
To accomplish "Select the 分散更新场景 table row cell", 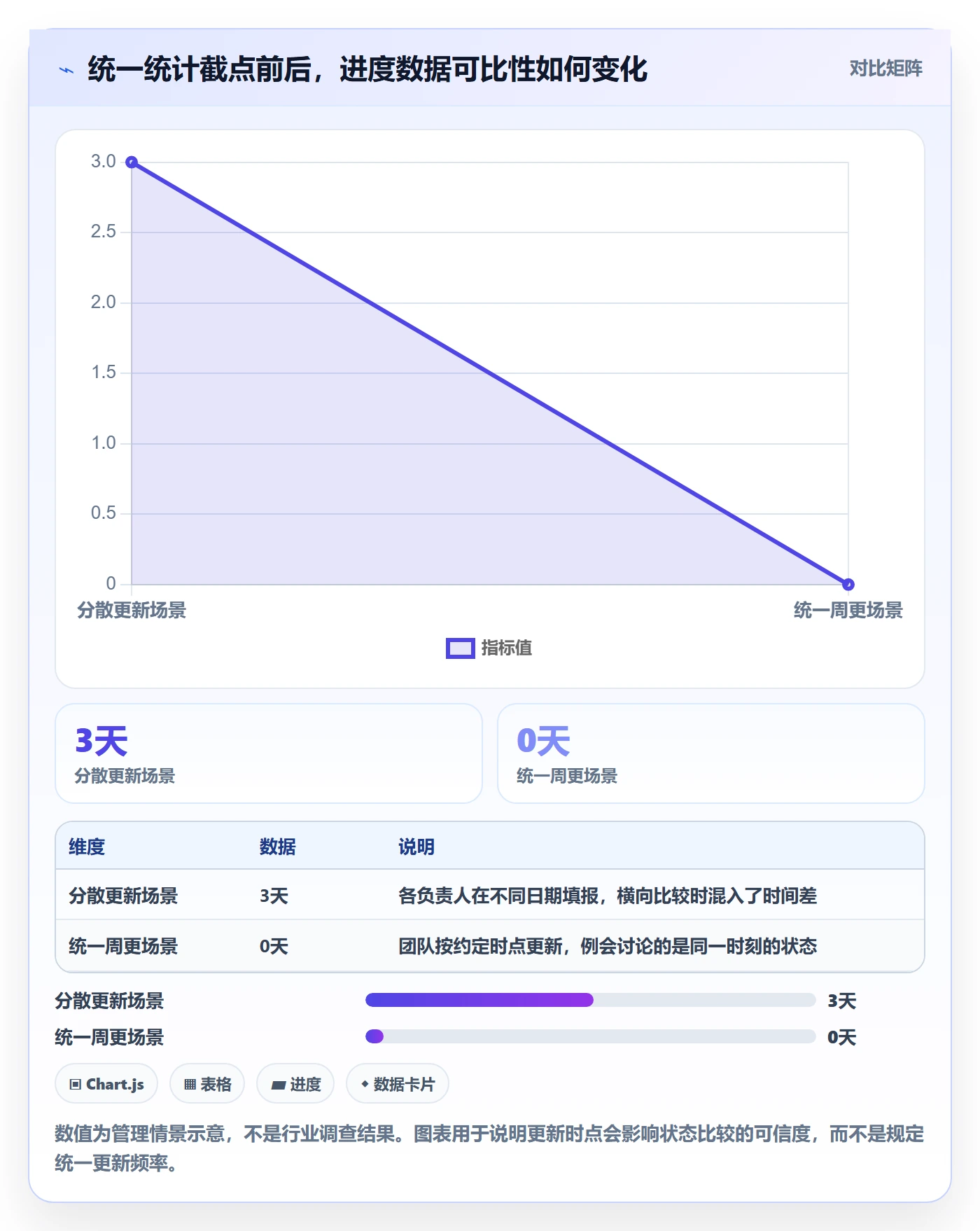I will tap(123, 896).
